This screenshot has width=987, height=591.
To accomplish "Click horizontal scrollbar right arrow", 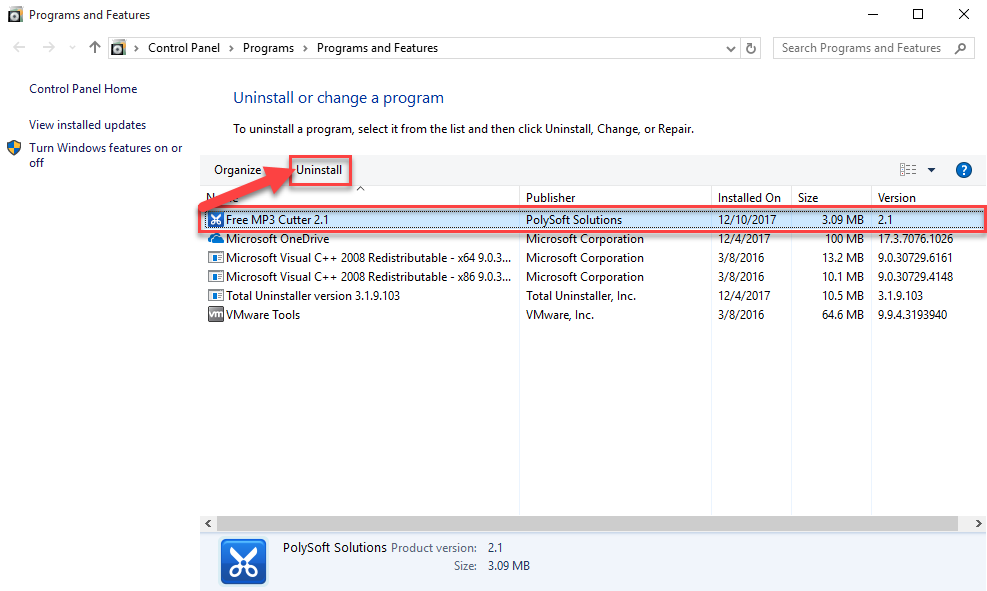I will click(978, 523).
